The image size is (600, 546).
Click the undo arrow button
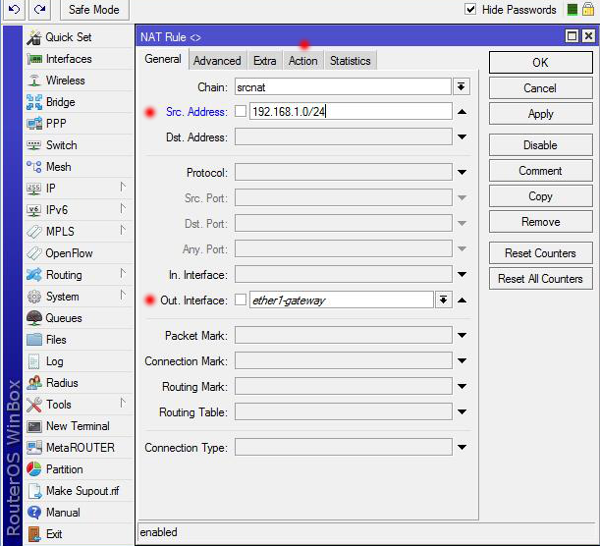coord(14,9)
